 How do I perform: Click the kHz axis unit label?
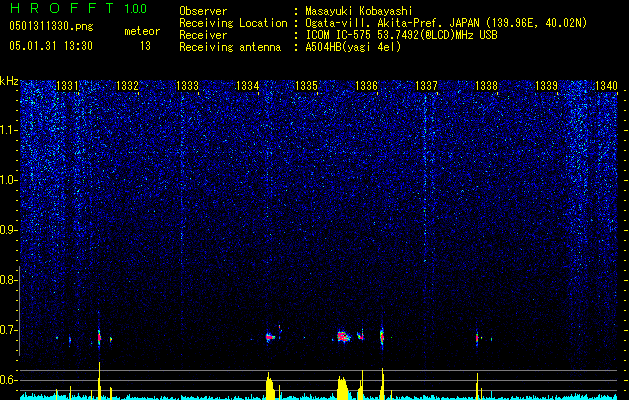click(x=9, y=81)
